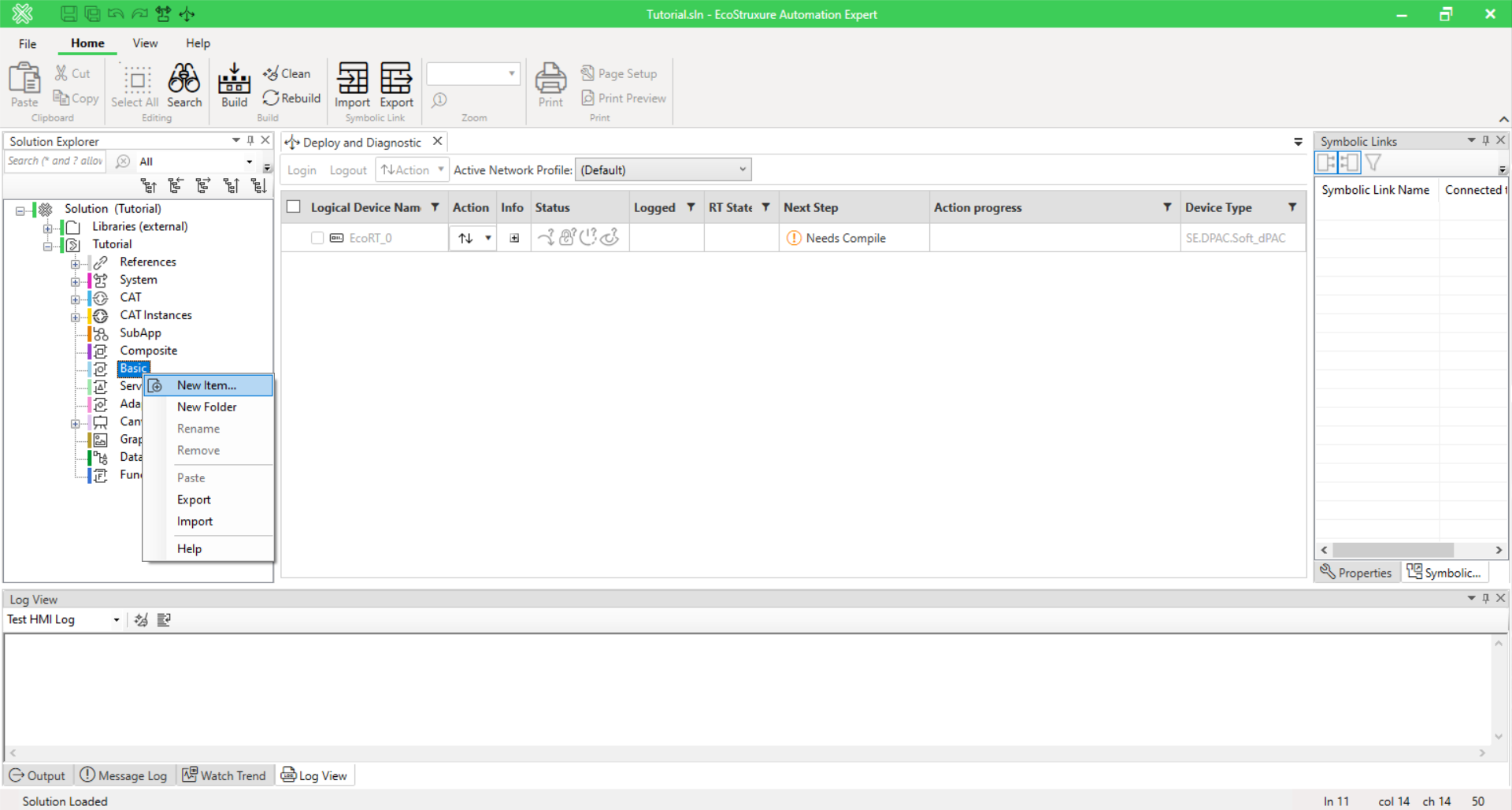Filter the Device Type column
This screenshot has height=810, width=1512.
pyautogui.click(x=1292, y=207)
